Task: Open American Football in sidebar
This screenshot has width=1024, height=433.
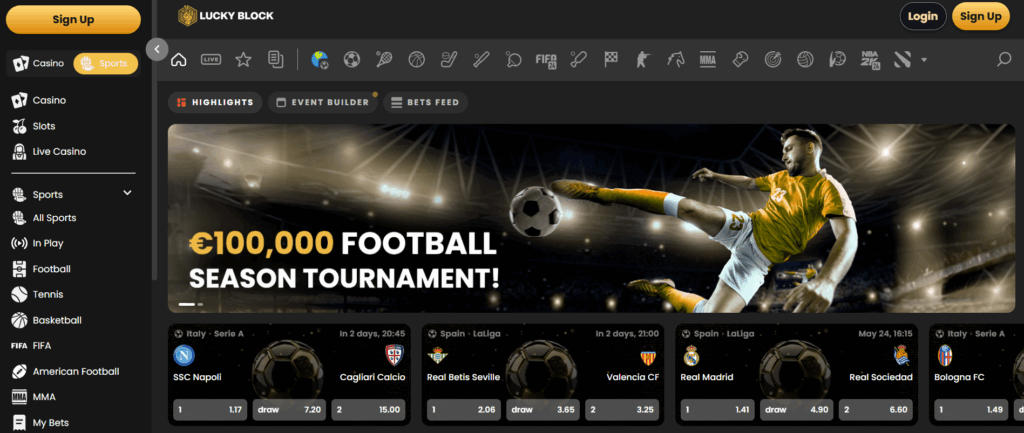Action: tap(65, 372)
